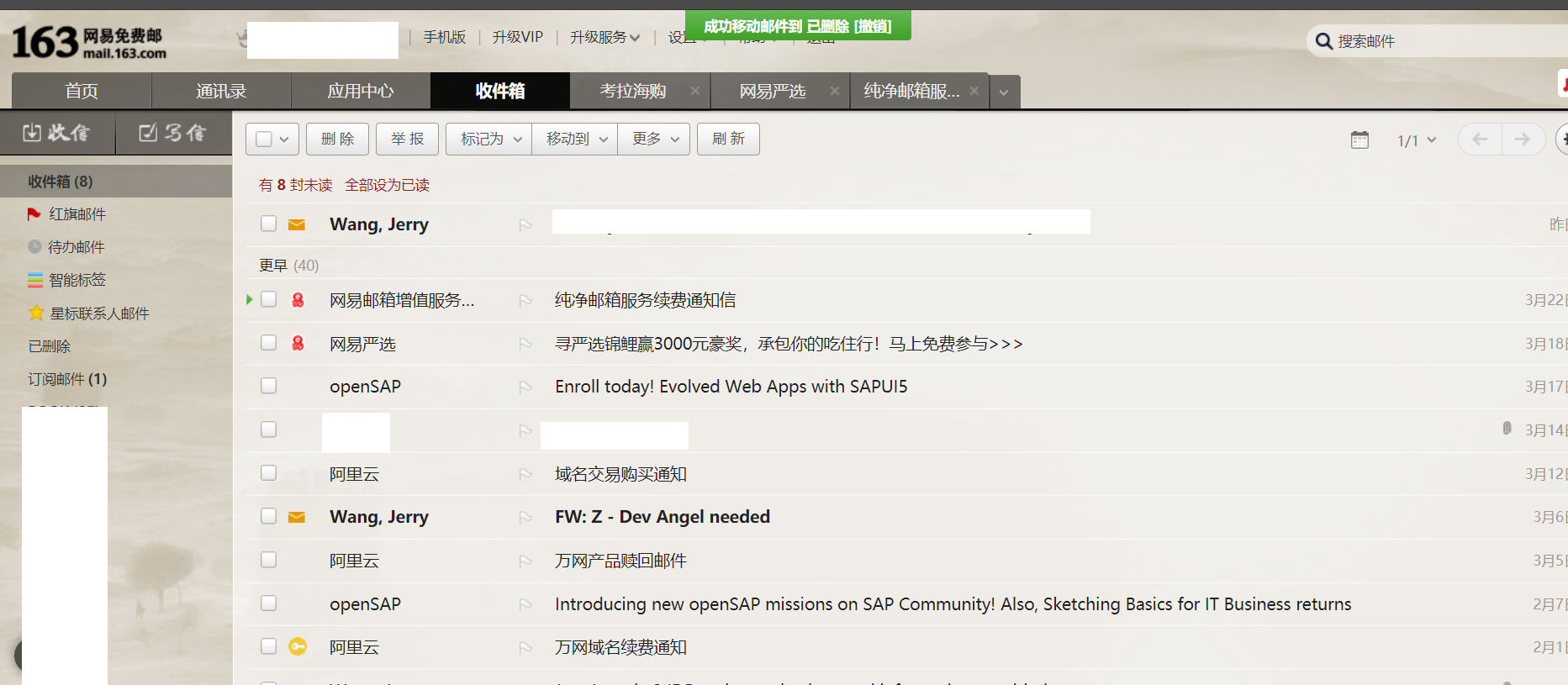Click the colored label icon beside 智能标签
The height and width of the screenshot is (685, 1568).
coord(35,280)
